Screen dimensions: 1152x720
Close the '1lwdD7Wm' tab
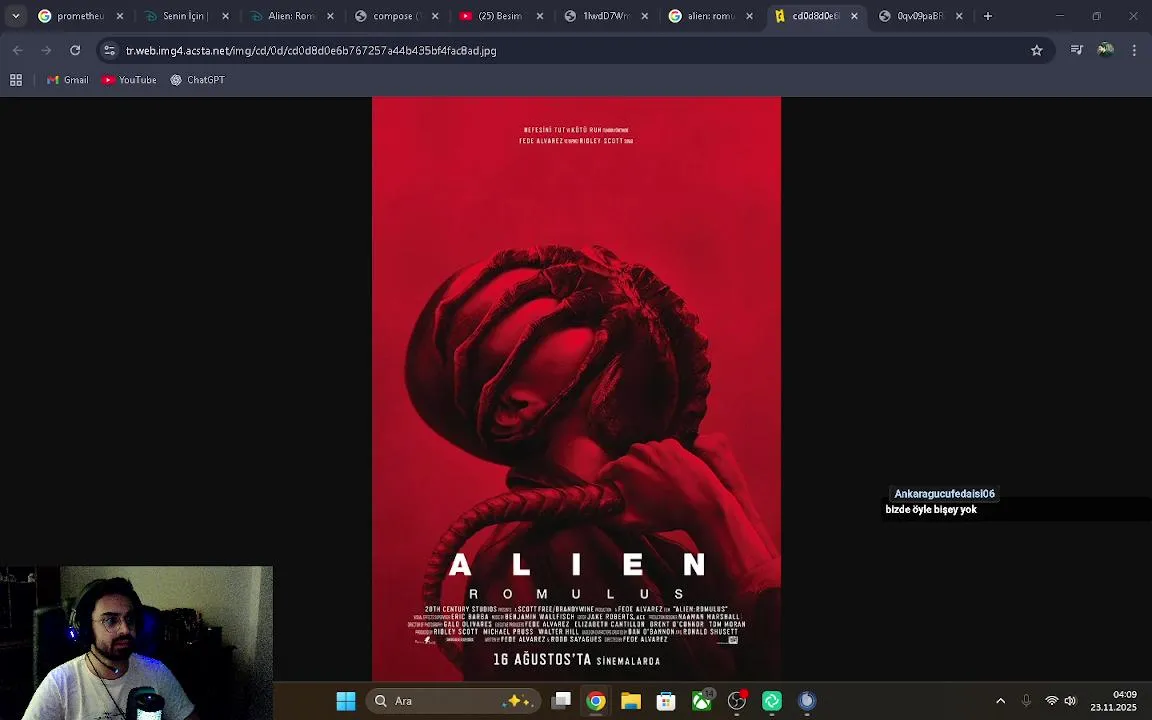[644, 16]
